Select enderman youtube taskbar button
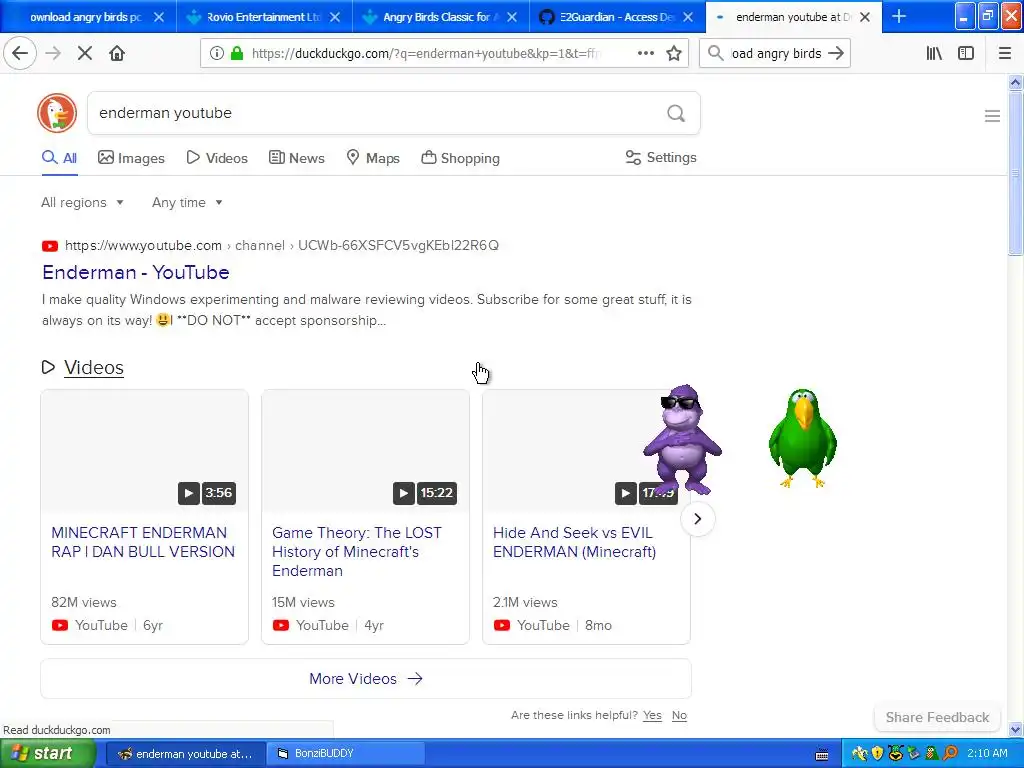Screen dimensions: 1024x768 coord(185,754)
